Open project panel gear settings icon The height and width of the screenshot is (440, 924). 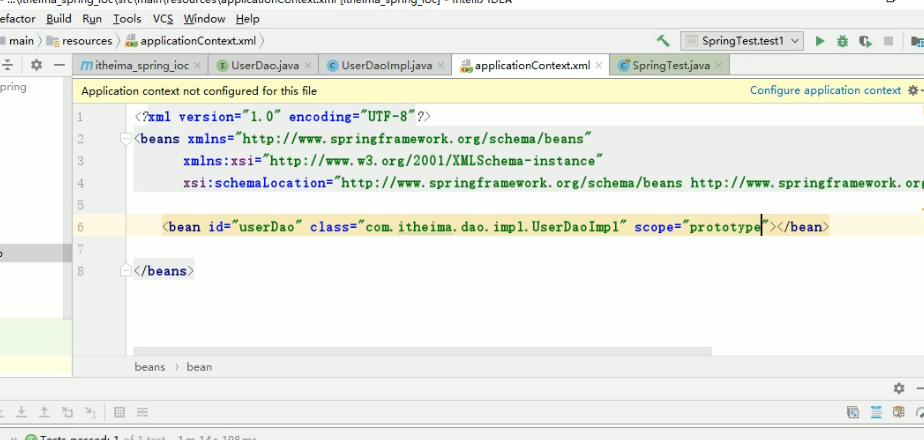click(37, 65)
